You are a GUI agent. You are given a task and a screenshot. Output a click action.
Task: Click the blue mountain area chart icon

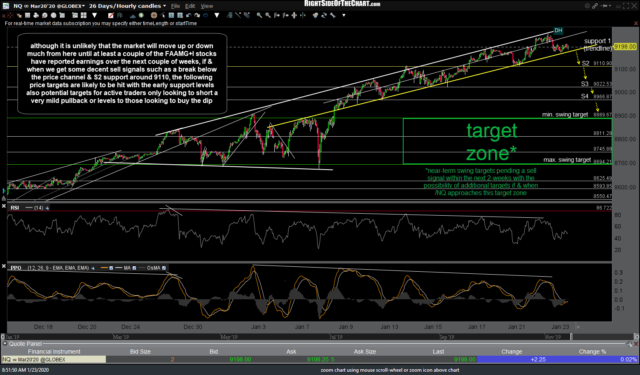[x=133, y=16]
